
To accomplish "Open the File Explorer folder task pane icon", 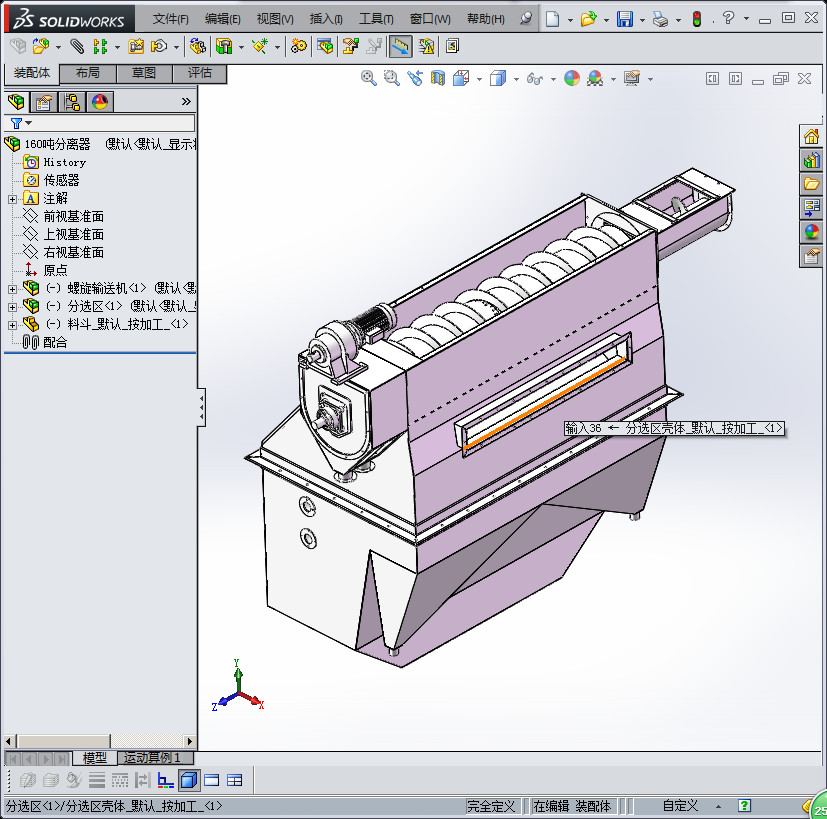I will [x=811, y=183].
